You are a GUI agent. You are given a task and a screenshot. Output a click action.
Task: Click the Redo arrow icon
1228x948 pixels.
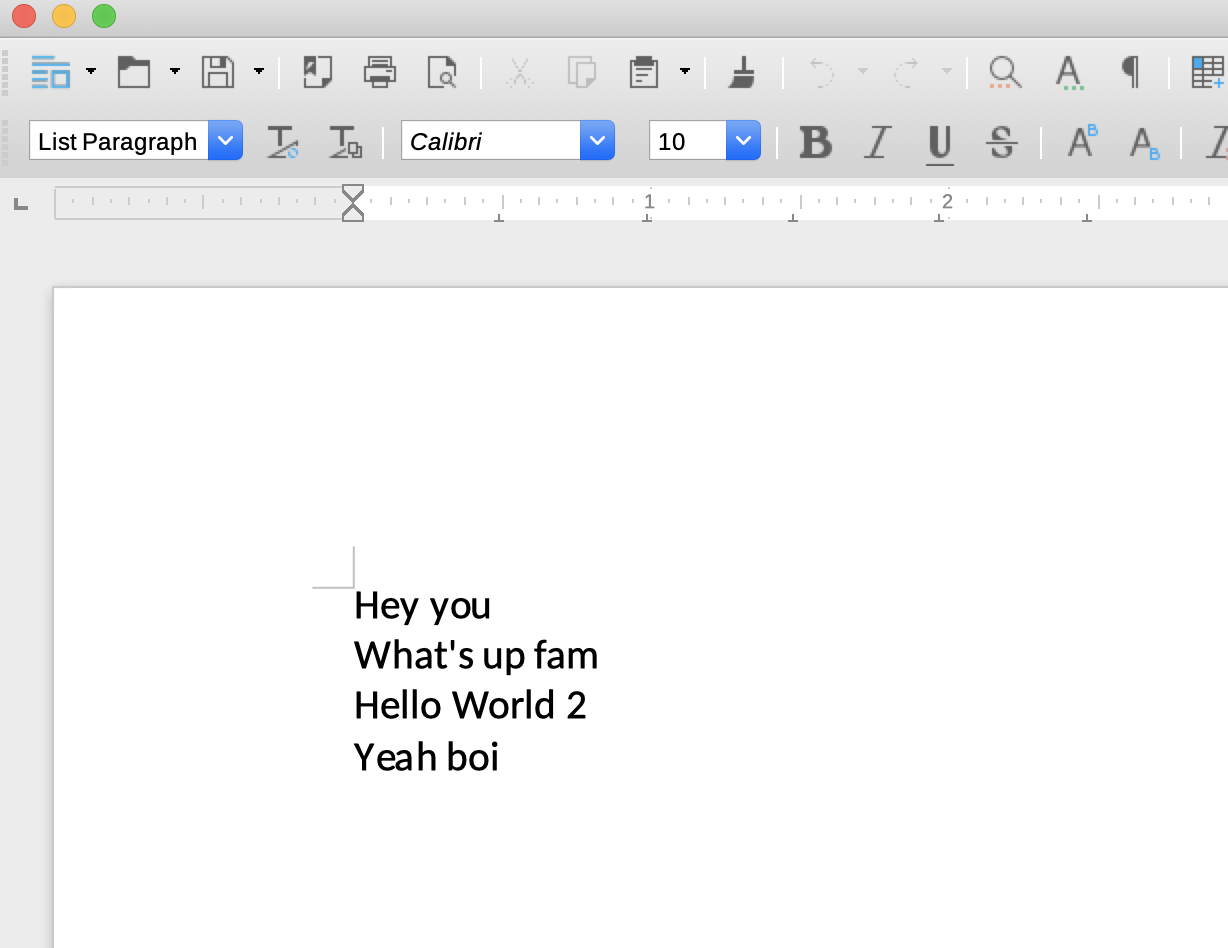coord(906,72)
